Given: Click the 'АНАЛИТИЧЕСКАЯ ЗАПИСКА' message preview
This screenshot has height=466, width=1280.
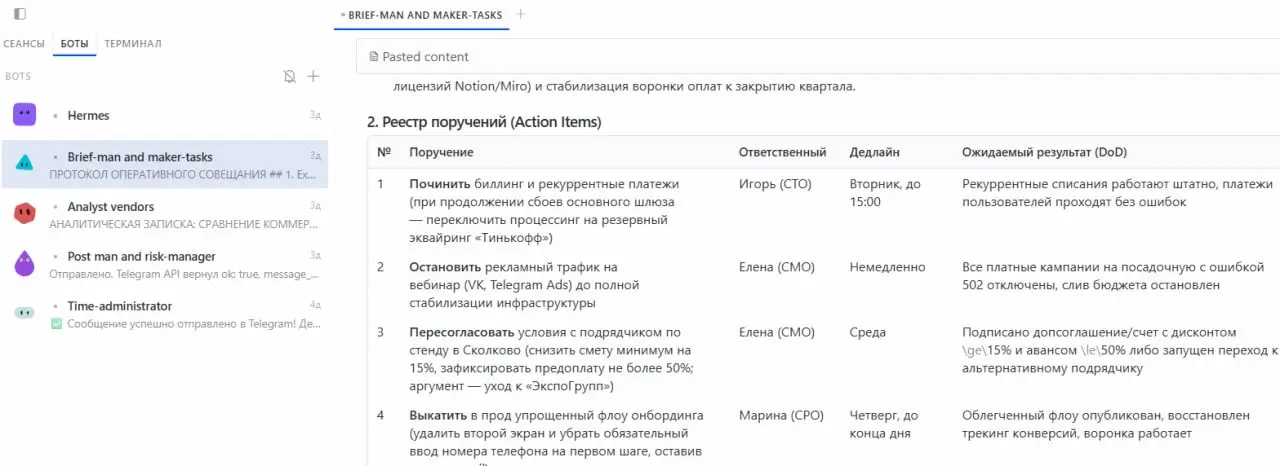Looking at the screenshot, I should click(x=184, y=223).
